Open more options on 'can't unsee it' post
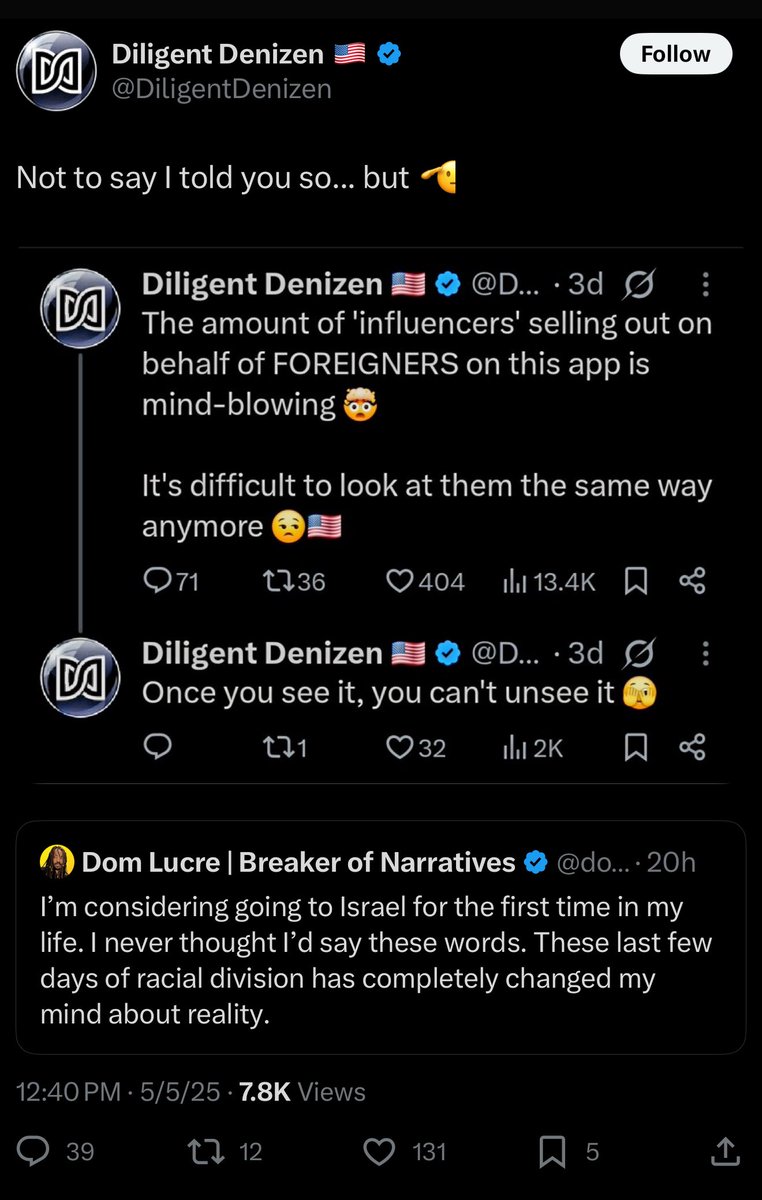The image size is (762, 1200). pyautogui.click(x=706, y=654)
